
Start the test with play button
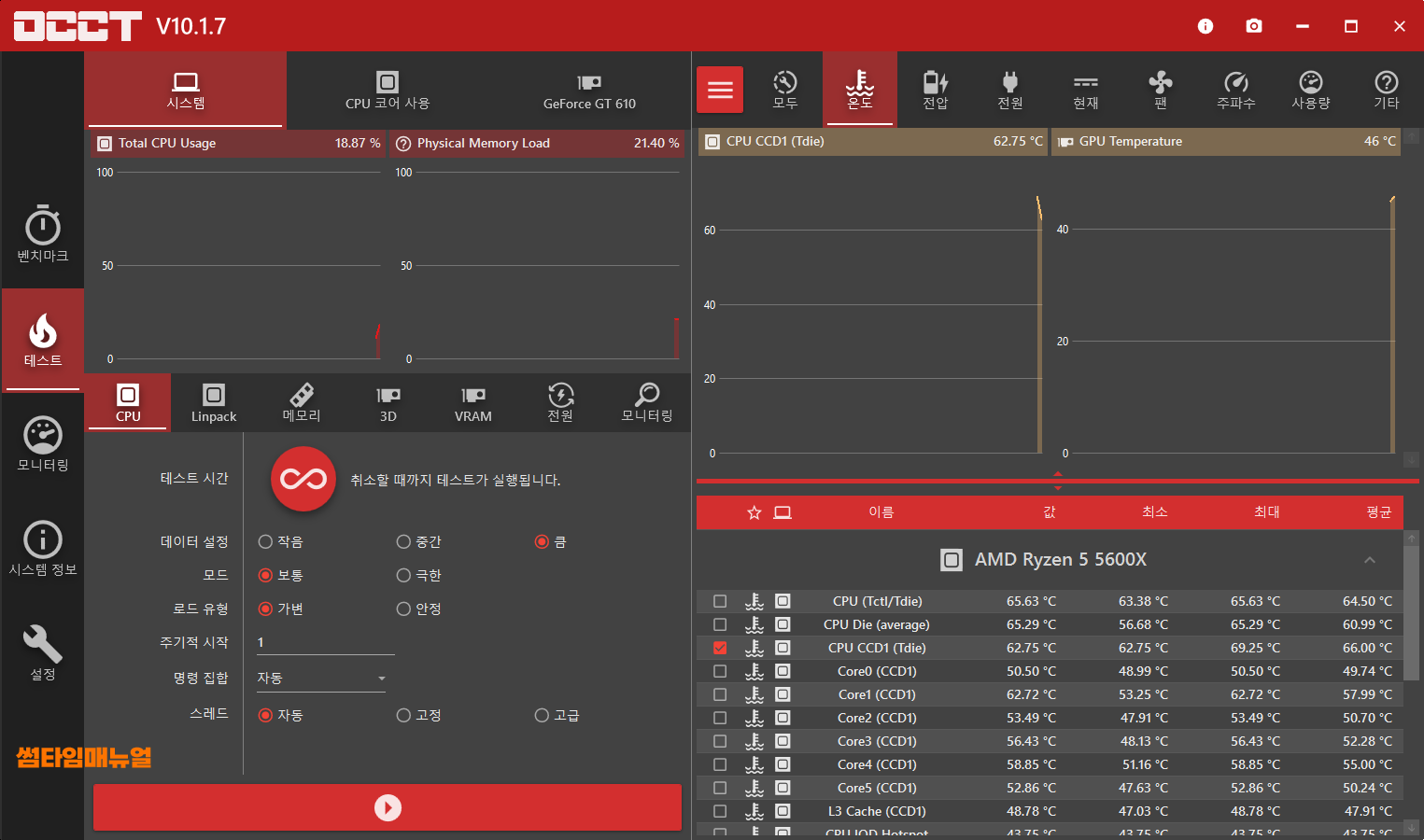pyautogui.click(x=388, y=807)
